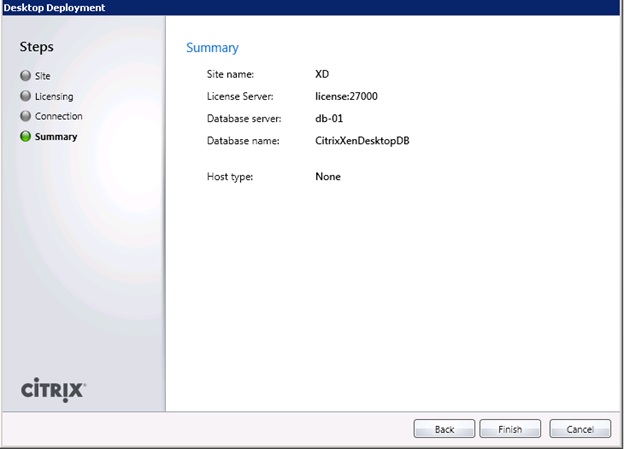Image resolution: width=624 pixels, height=449 pixels.
Task: Select the Connection step bullet icon
Action: click(25, 116)
